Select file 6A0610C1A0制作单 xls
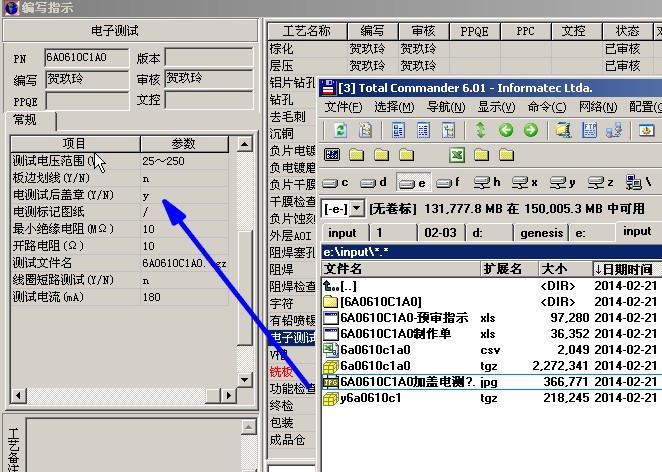The width and height of the screenshot is (662, 472). pyautogui.click(x=492, y=334)
